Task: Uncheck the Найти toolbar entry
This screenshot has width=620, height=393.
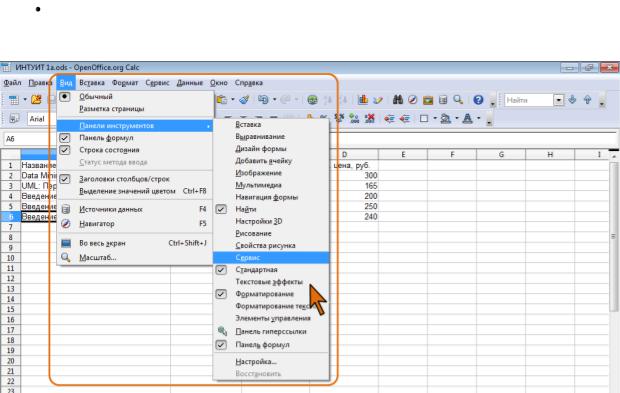Action: coord(221,209)
